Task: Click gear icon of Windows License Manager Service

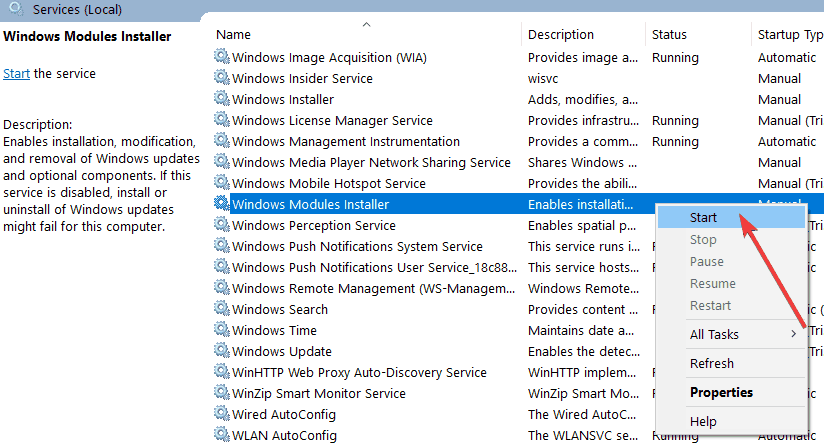Action: [x=222, y=119]
